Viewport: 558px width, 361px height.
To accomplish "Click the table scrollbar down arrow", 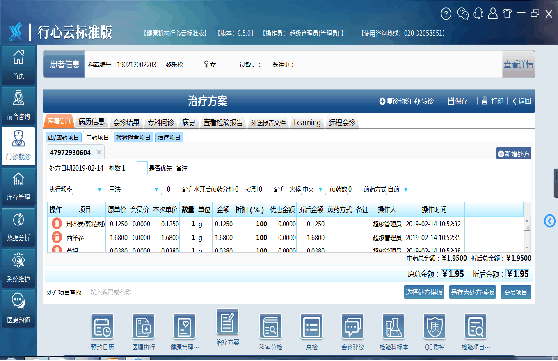I will coord(527,248).
